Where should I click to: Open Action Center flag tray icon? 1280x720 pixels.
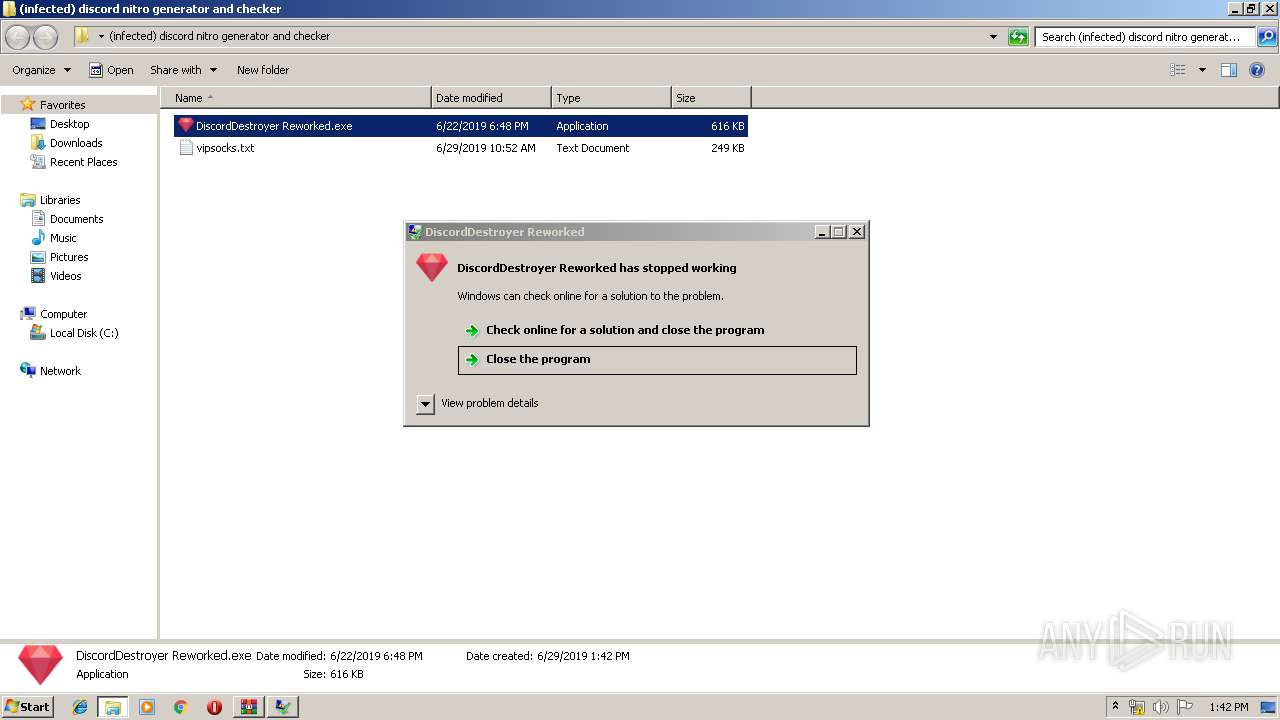point(1185,707)
